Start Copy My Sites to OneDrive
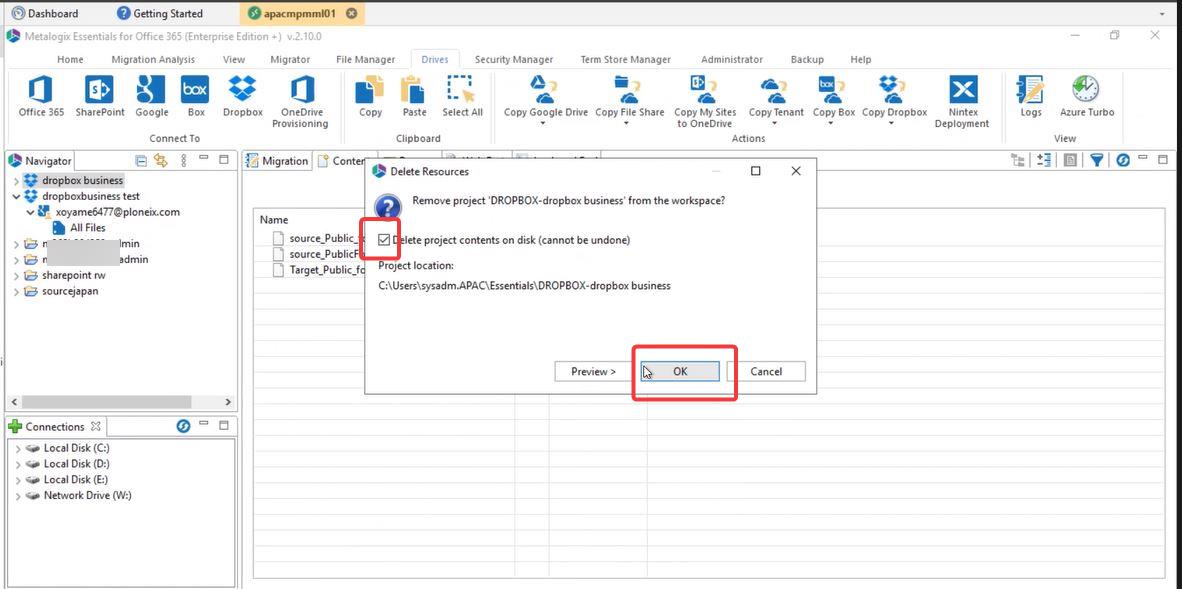 [x=704, y=102]
